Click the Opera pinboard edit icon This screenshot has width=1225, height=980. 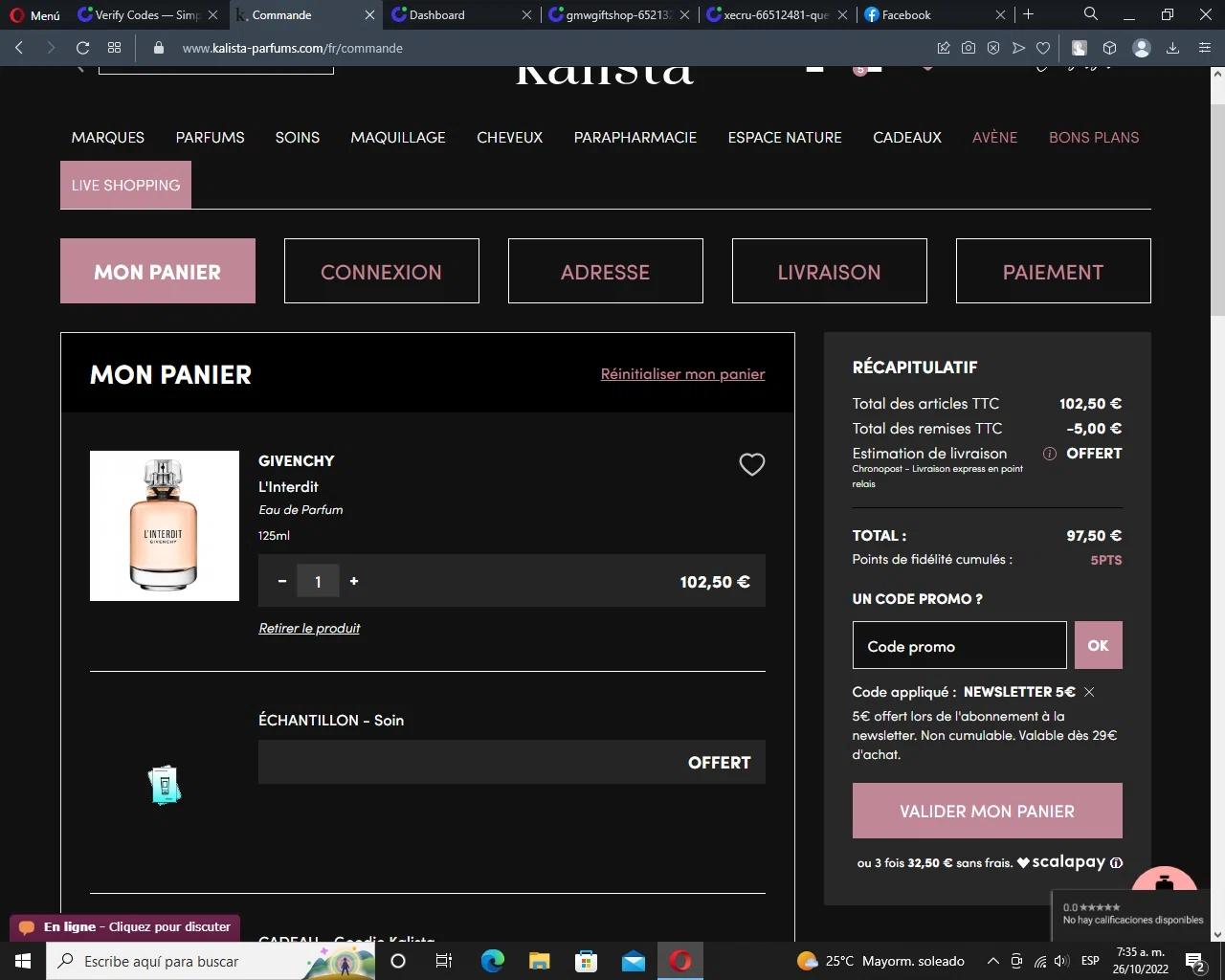pos(944,48)
